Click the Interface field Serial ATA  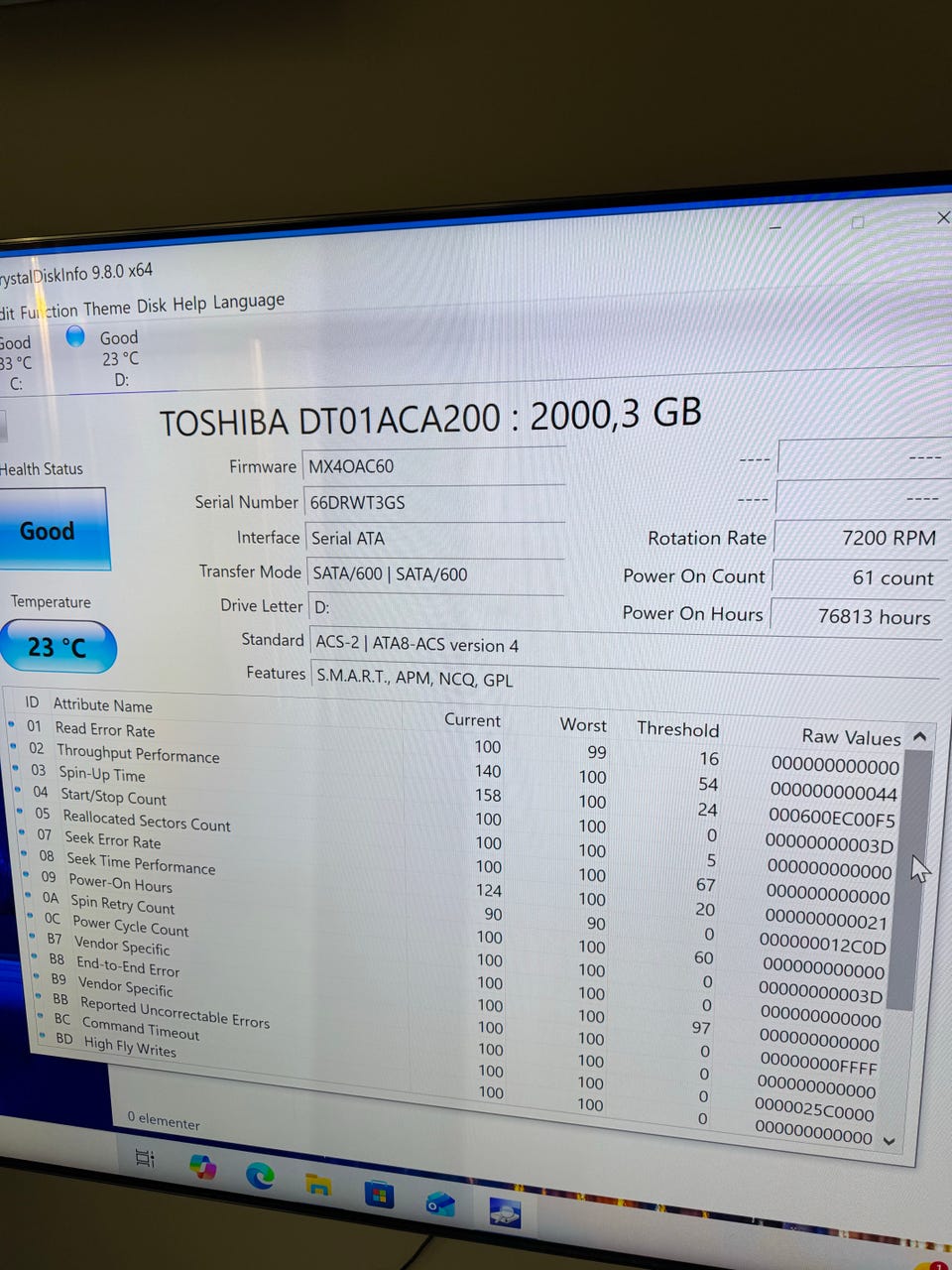[x=435, y=539]
